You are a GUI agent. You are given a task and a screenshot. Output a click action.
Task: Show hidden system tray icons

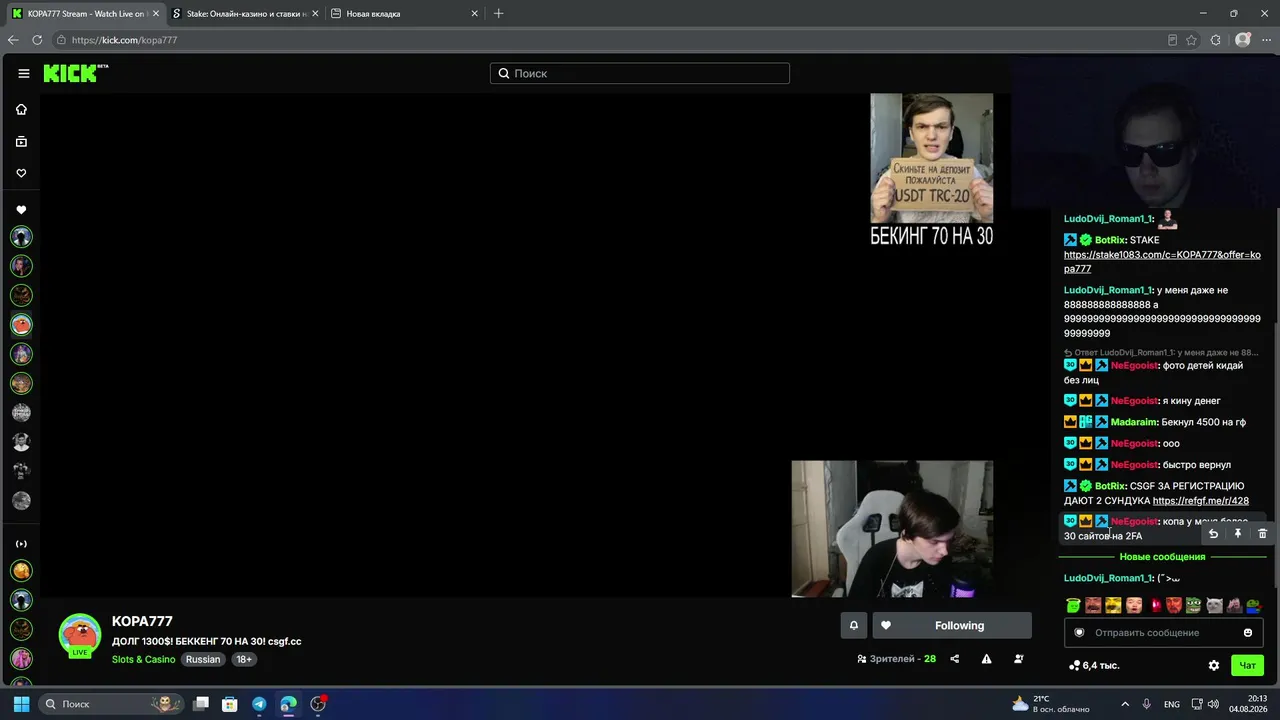[1125, 704]
